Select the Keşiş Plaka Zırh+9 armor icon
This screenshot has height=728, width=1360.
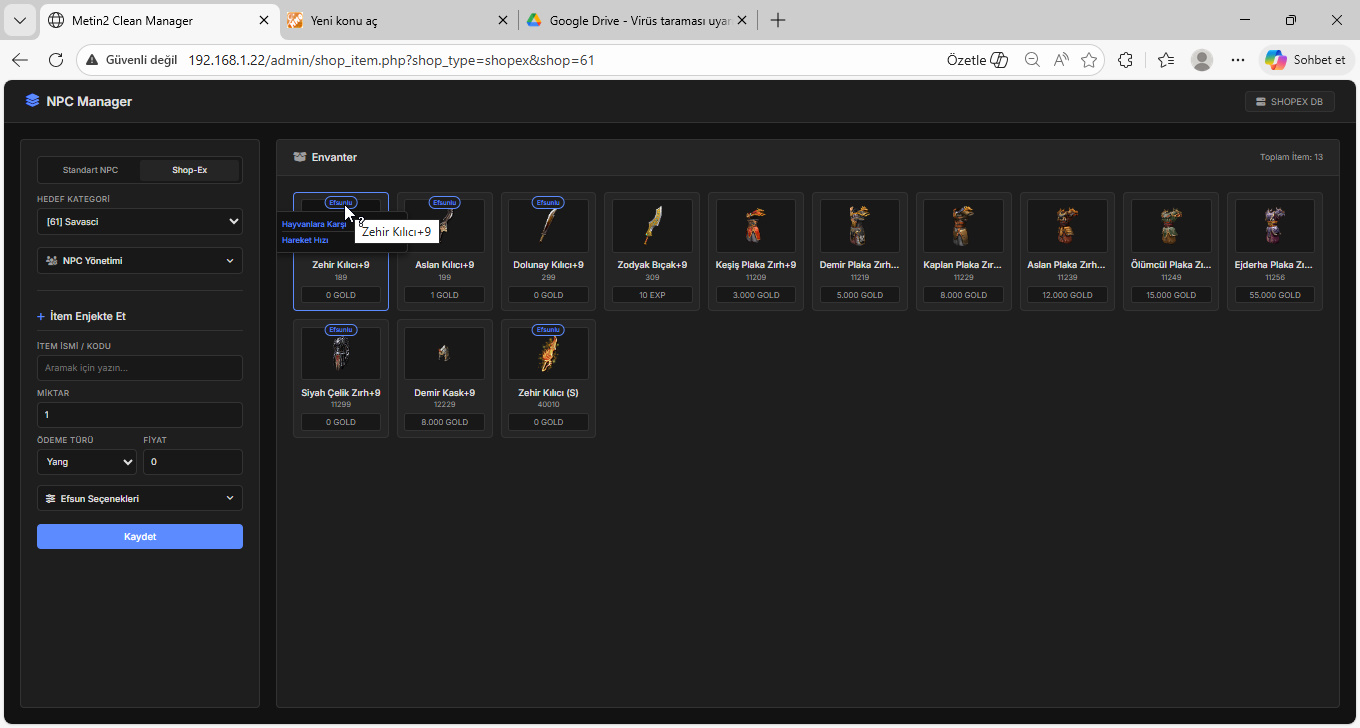[756, 226]
